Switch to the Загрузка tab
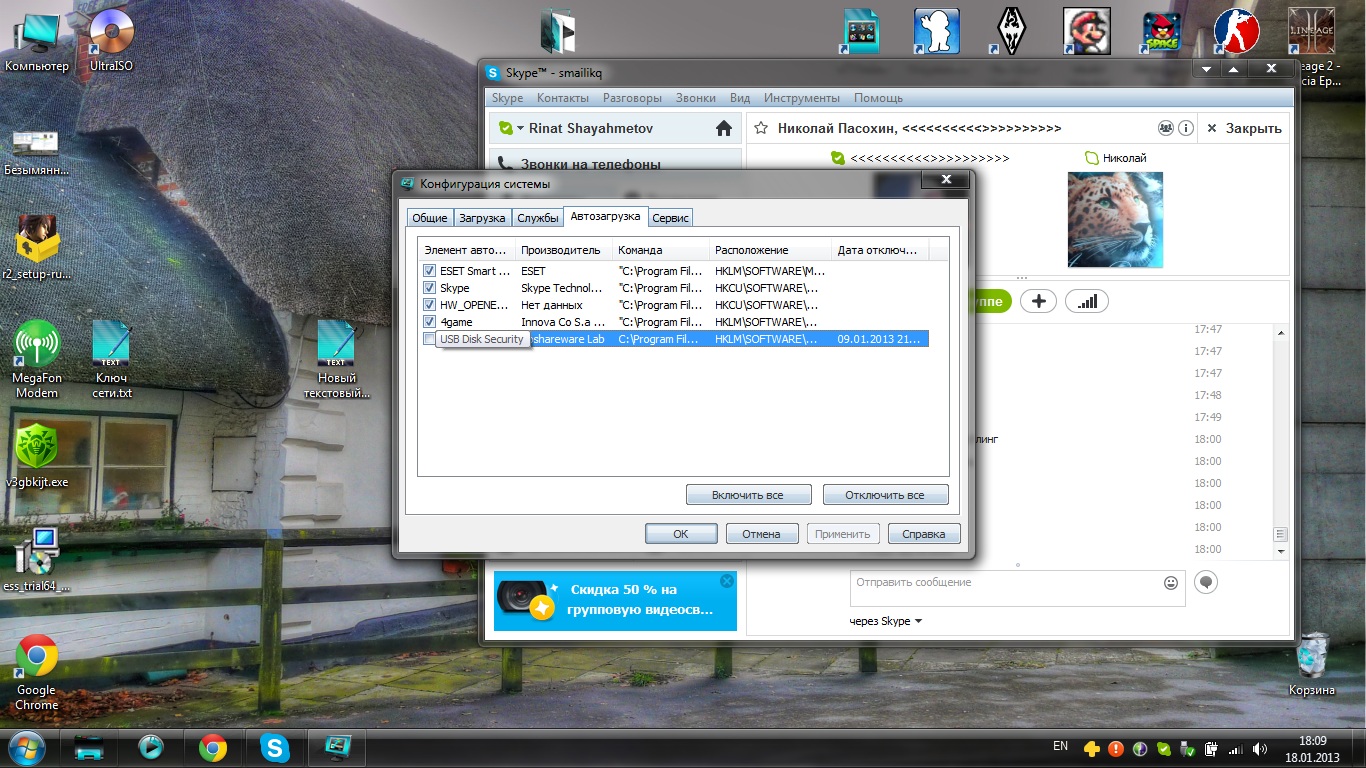 (x=482, y=217)
